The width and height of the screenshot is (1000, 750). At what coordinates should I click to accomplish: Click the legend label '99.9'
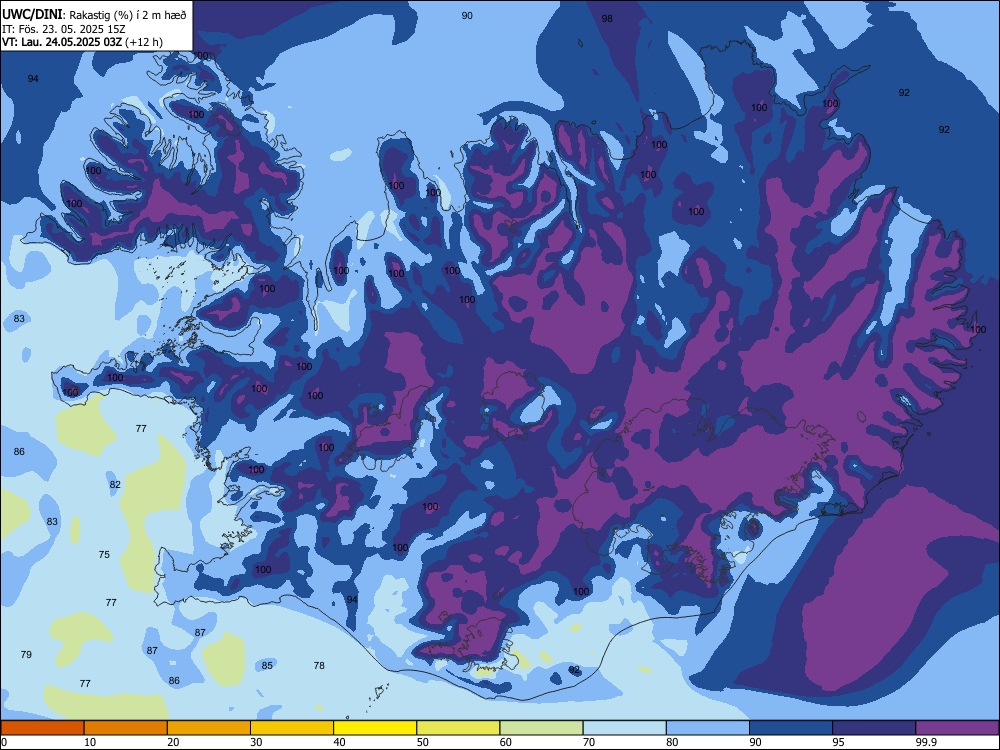[925, 742]
